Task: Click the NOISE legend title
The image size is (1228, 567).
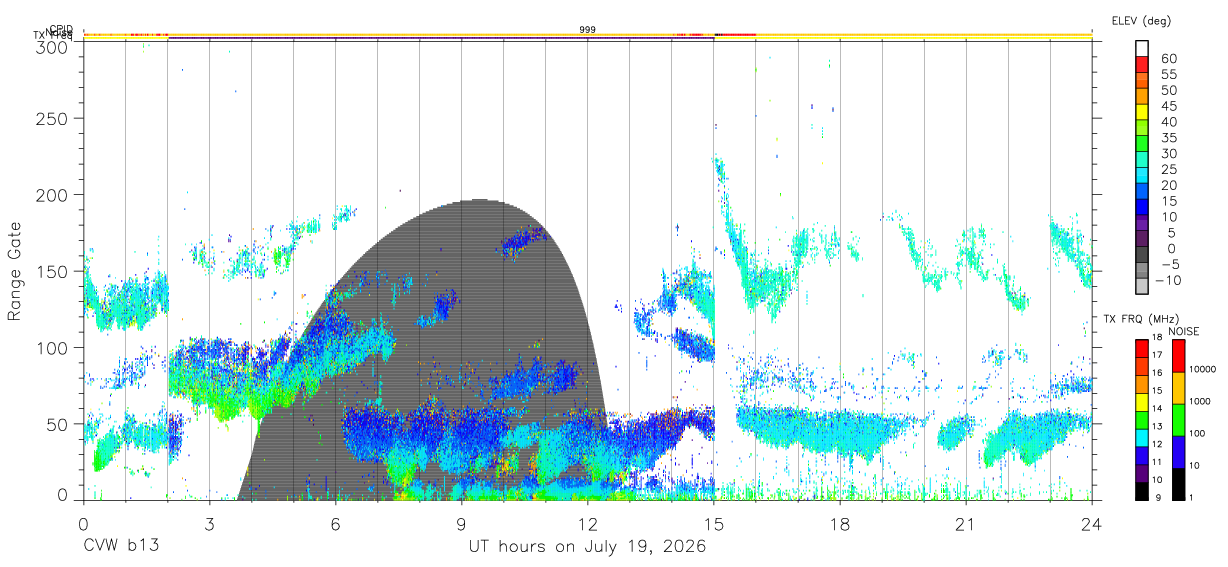Action: (x=1184, y=331)
